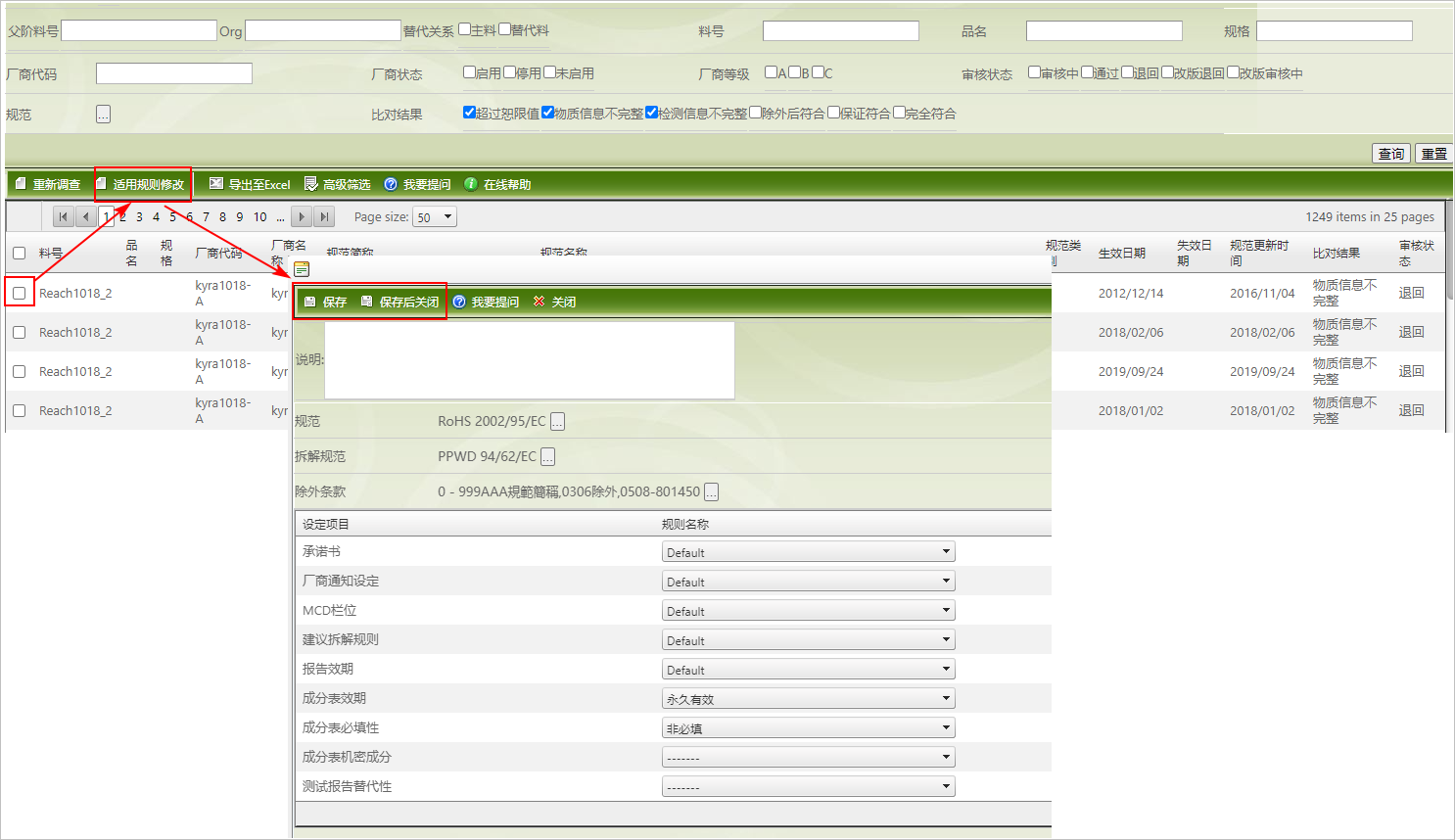Go to page 2
The width and height of the screenshot is (1455, 840).
pyautogui.click(x=122, y=217)
